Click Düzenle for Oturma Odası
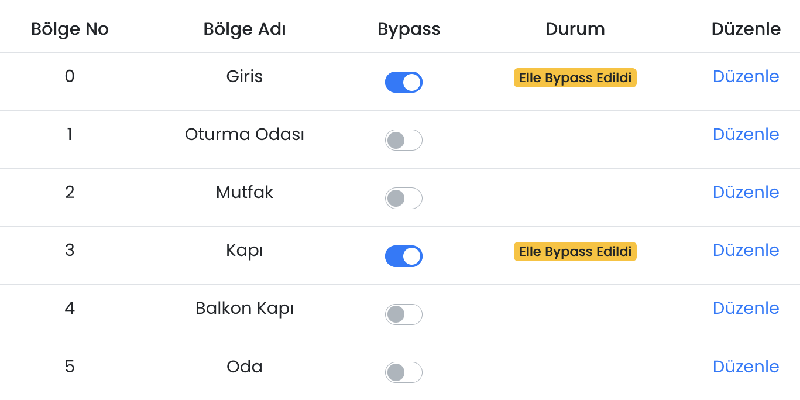This screenshot has width=800, height=400. [745, 134]
